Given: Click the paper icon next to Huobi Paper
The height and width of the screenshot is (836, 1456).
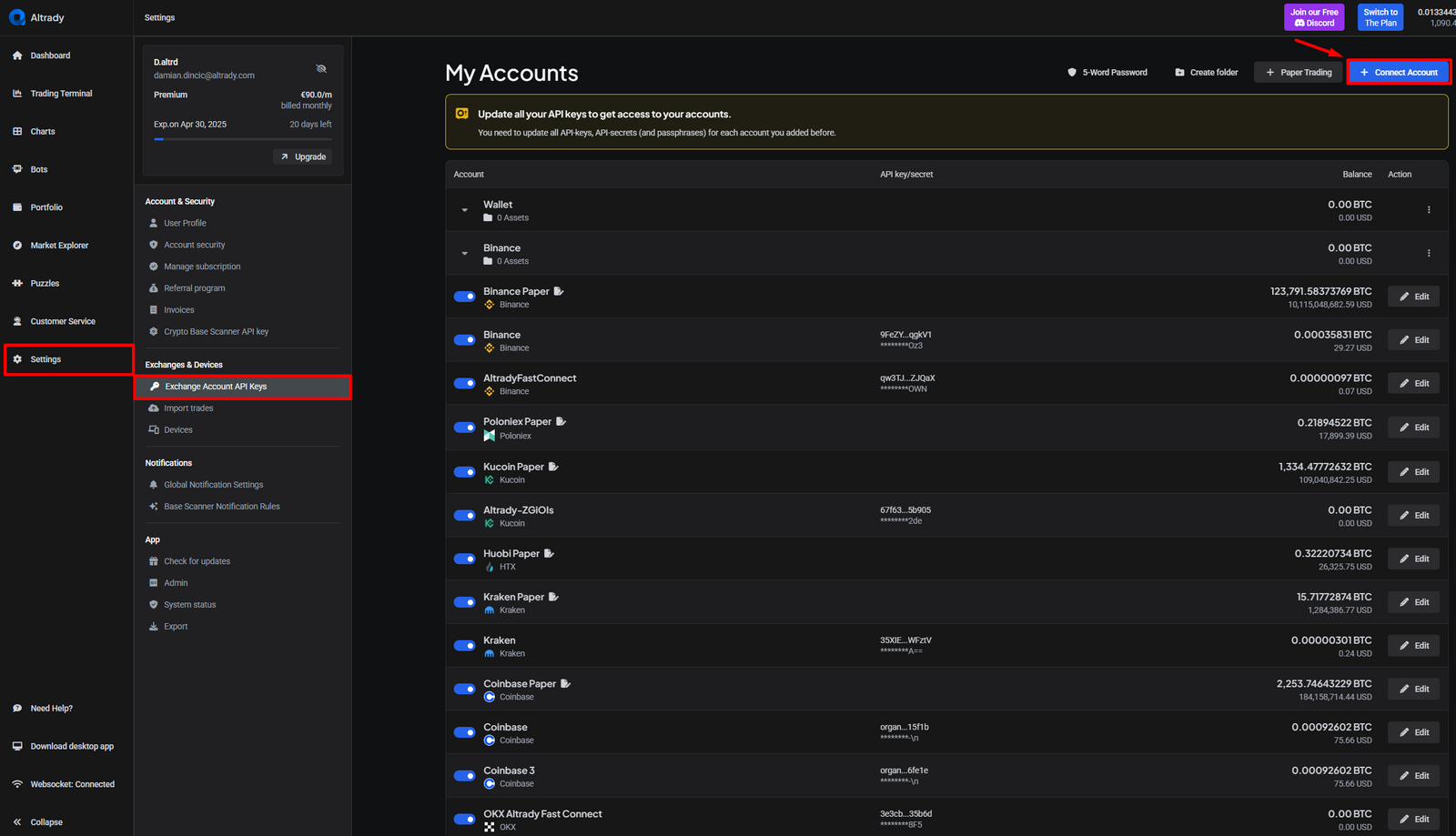Looking at the screenshot, I should click(549, 553).
